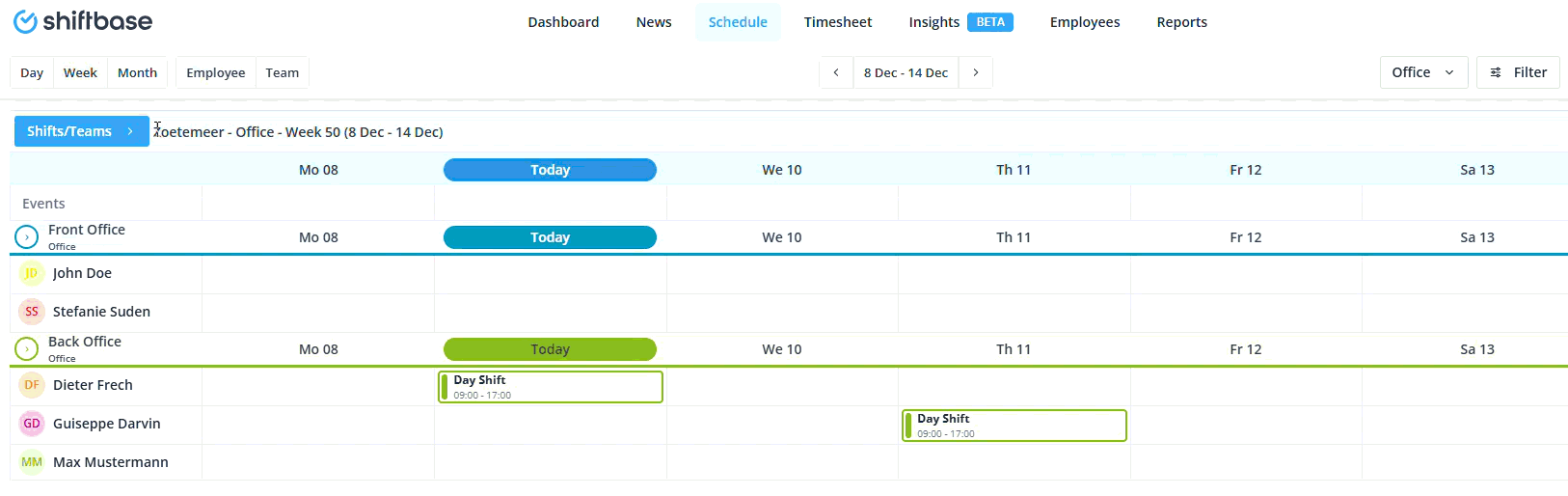Click the Shiftbase logo icon
Viewport: 1568px width, 496px height.
coord(25,21)
